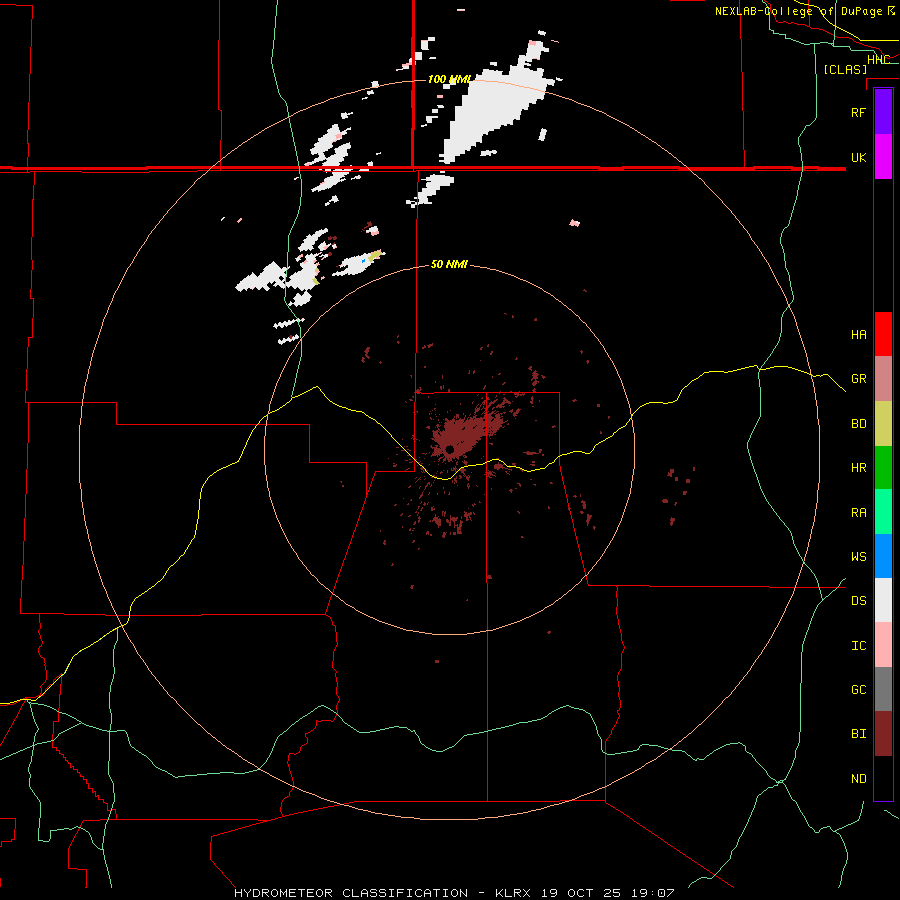The width and height of the screenshot is (900, 900).
Task: Click the RA legend label
Action: [858, 513]
